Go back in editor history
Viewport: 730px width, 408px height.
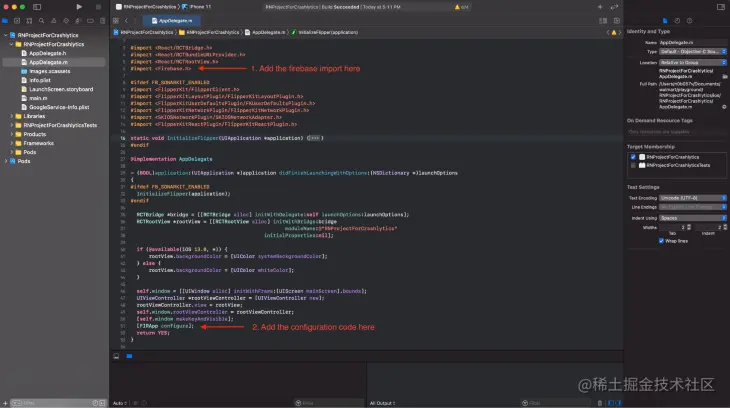[126, 20]
